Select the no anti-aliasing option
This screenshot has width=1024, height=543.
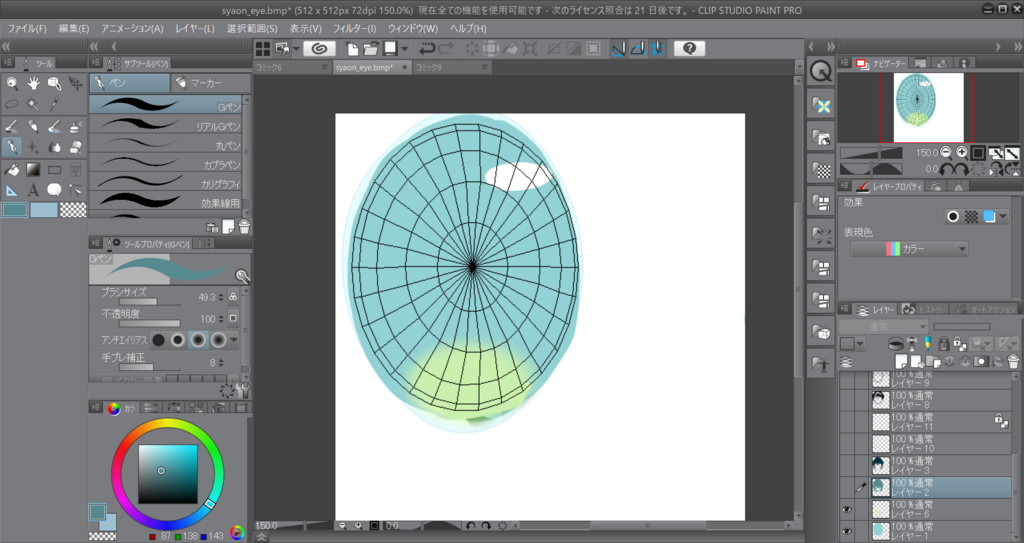pos(158,340)
